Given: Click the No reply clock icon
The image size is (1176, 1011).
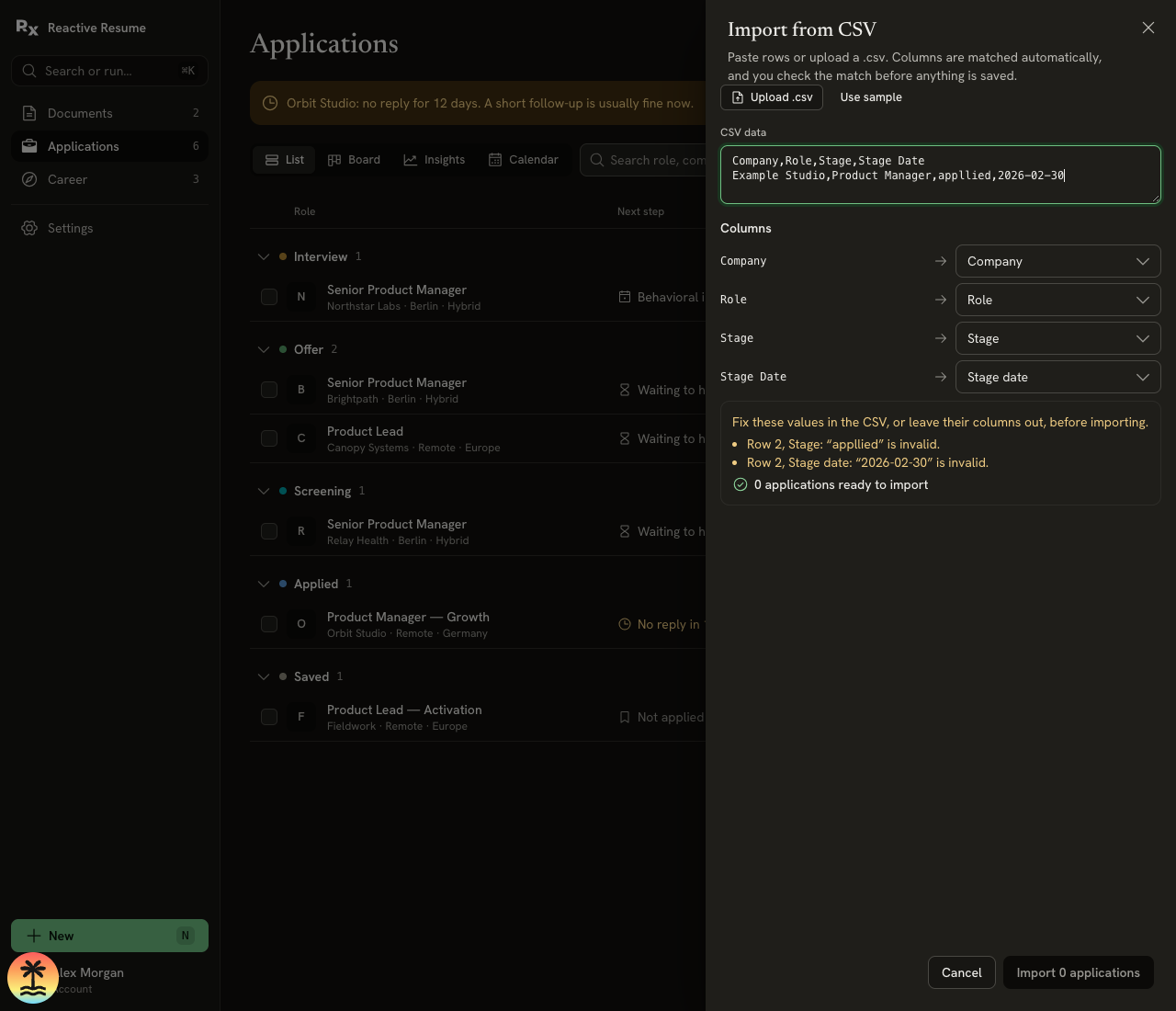Looking at the screenshot, I should (625, 624).
